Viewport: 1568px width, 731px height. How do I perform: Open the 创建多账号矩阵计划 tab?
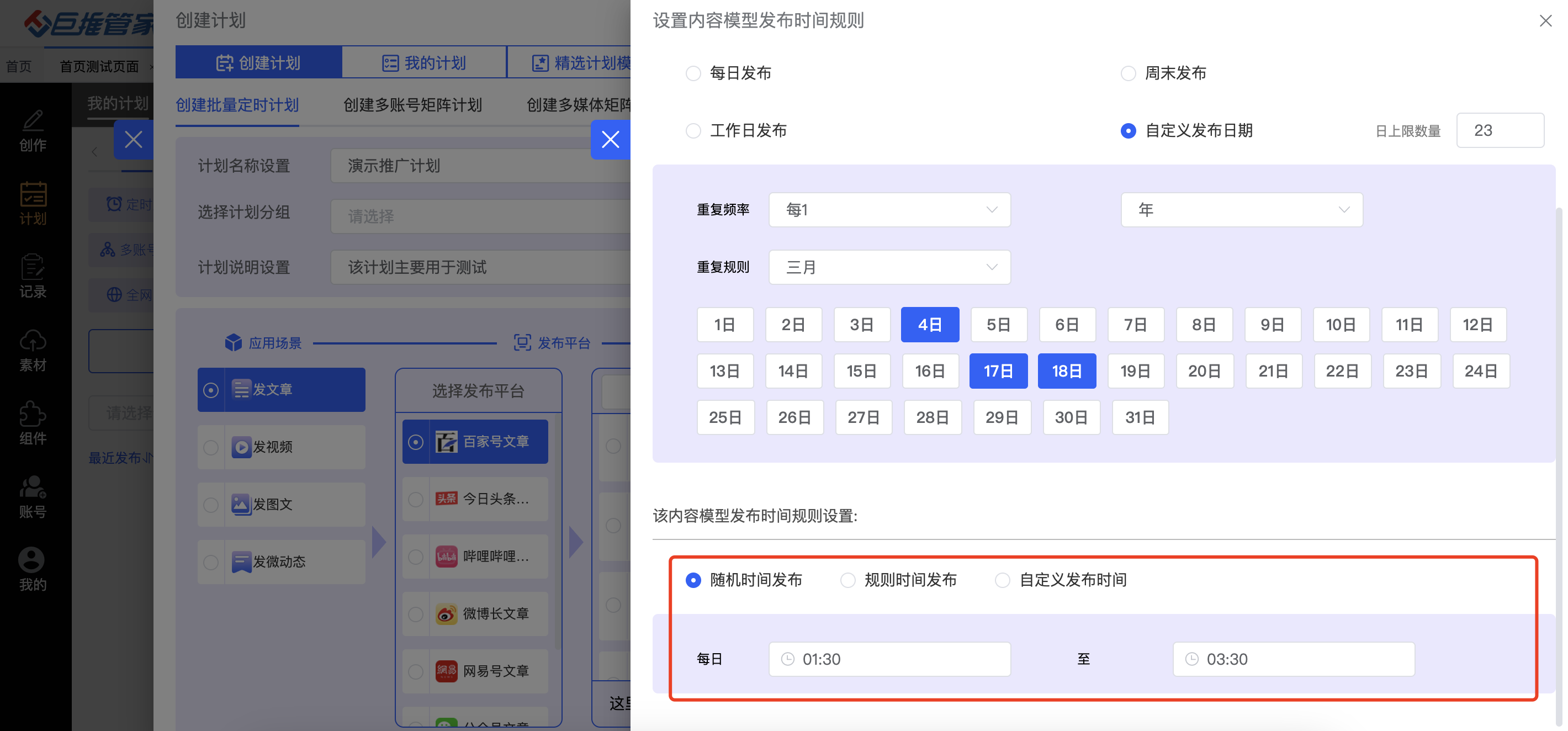(x=412, y=105)
